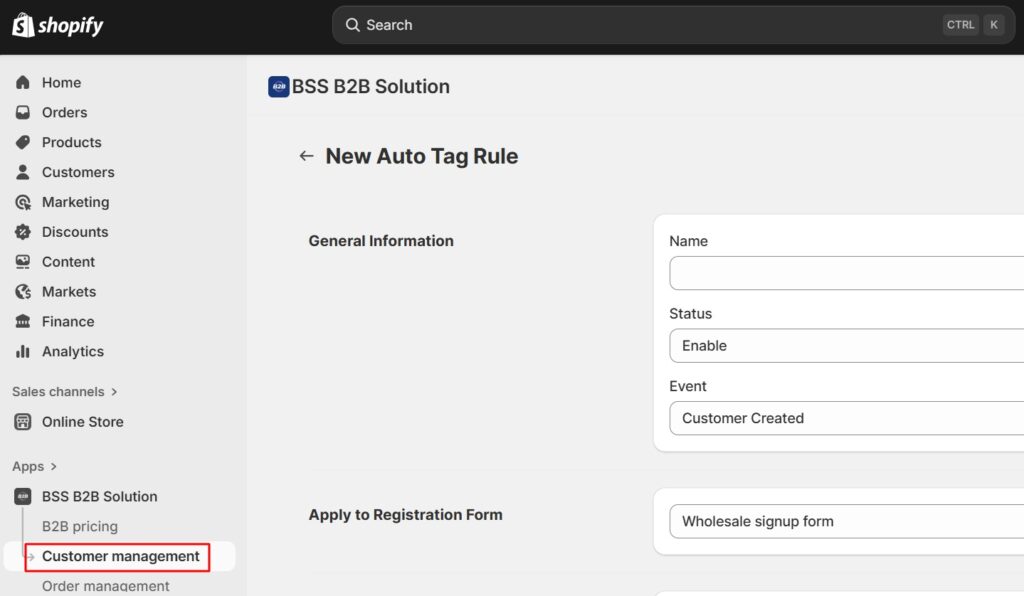This screenshot has height=596, width=1024.
Task: Open the Discounts menu item
Action: [x=75, y=232]
